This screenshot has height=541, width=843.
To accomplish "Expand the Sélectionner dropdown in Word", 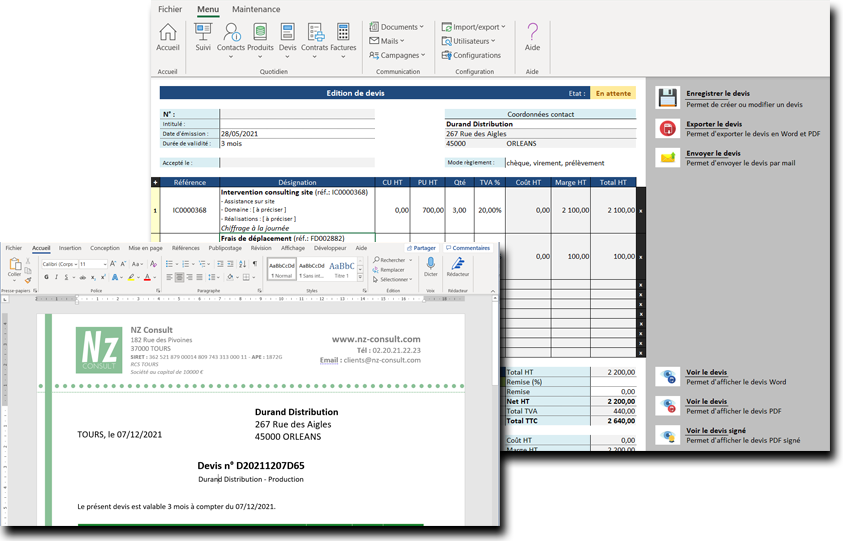I will click(x=411, y=280).
